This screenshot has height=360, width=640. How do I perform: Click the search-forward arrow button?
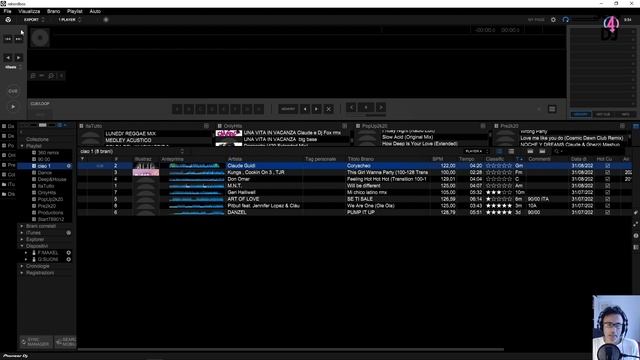pos(18,58)
